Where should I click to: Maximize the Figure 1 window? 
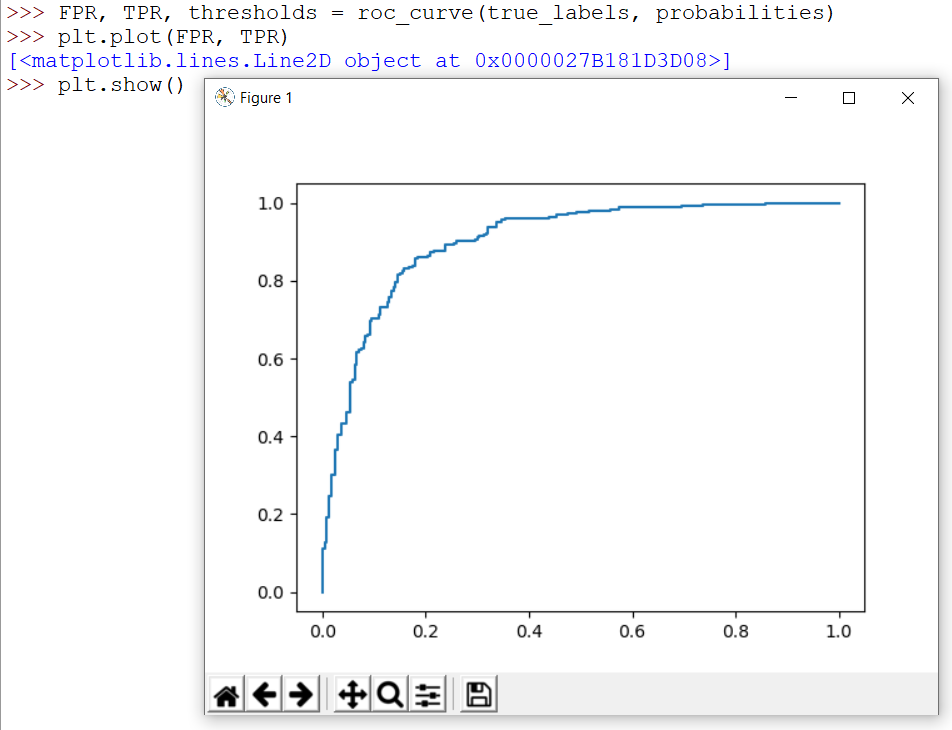[x=849, y=98]
